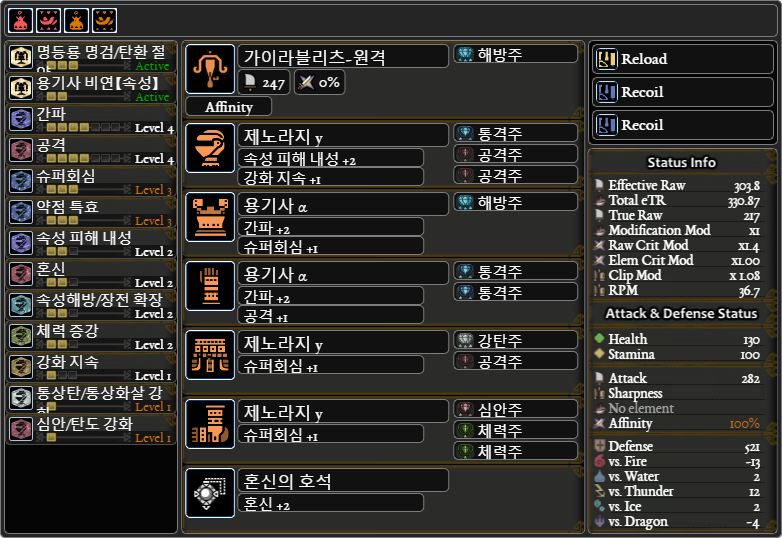This screenshot has height=538, width=782.
Task: Click the bowgun weapon icon
Action: (210, 69)
